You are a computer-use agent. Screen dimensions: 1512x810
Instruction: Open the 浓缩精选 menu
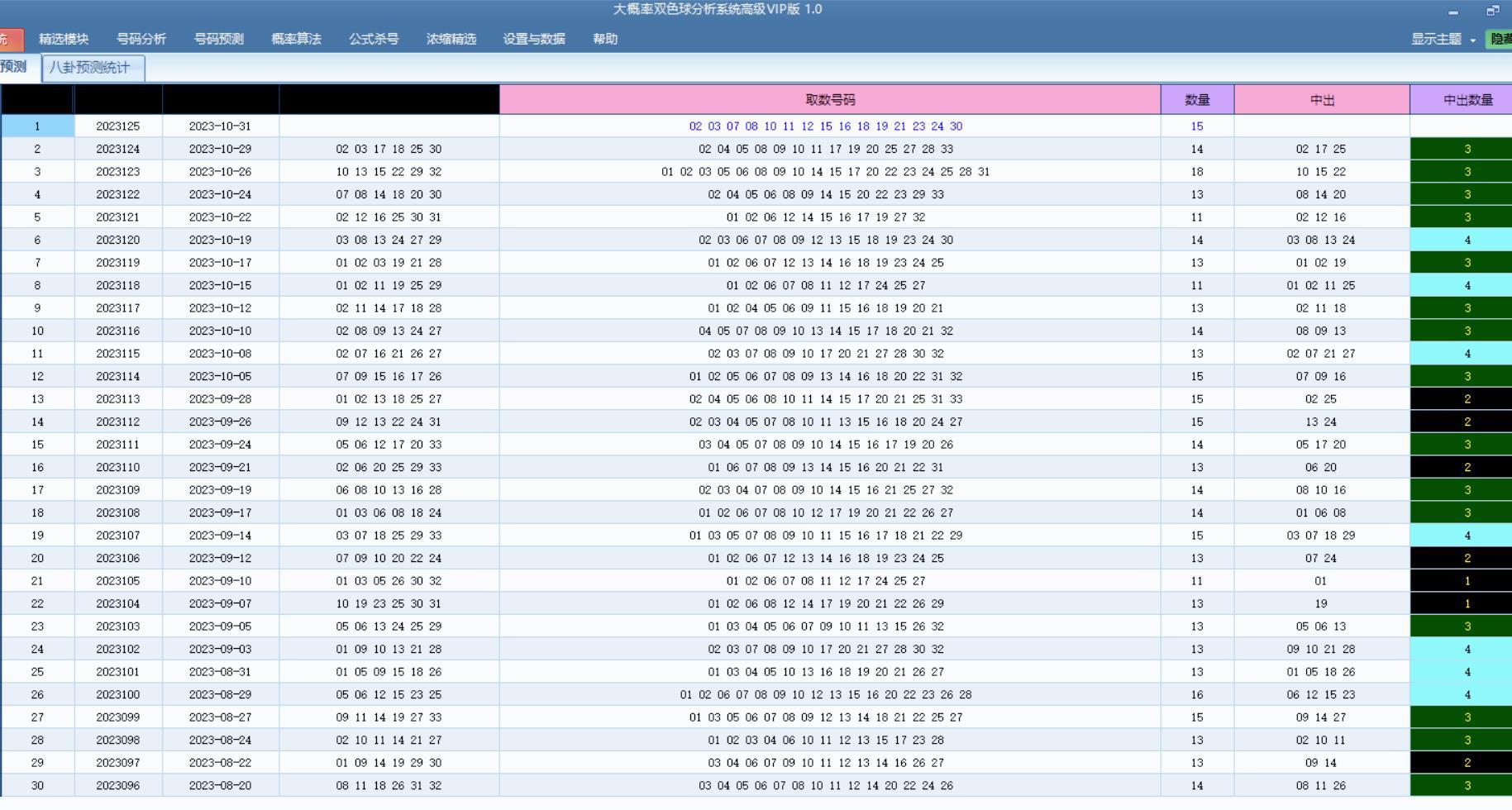[451, 39]
